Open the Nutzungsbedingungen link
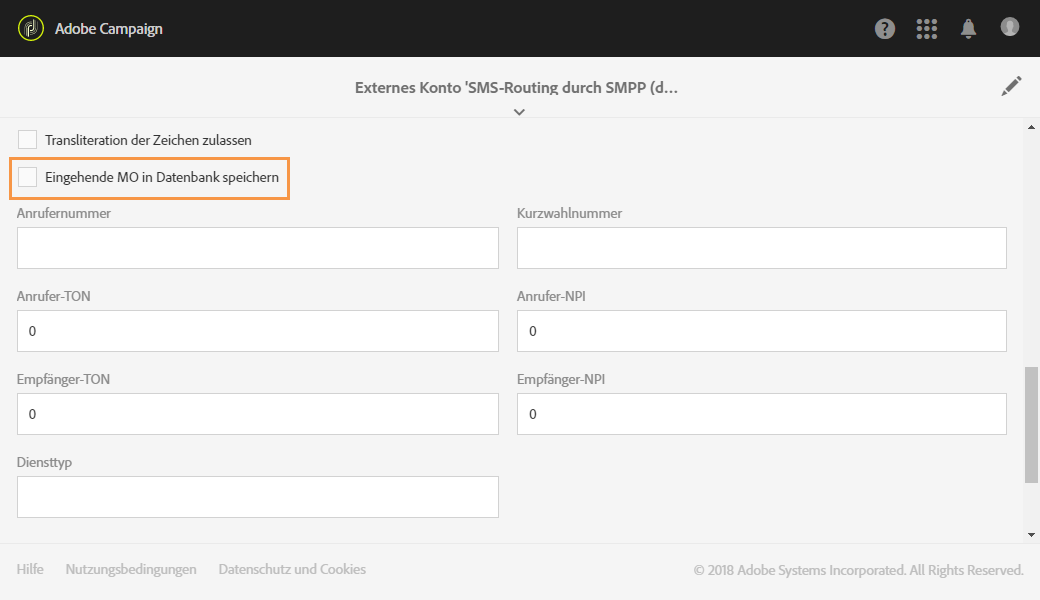1040x600 pixels. [131, 569]
